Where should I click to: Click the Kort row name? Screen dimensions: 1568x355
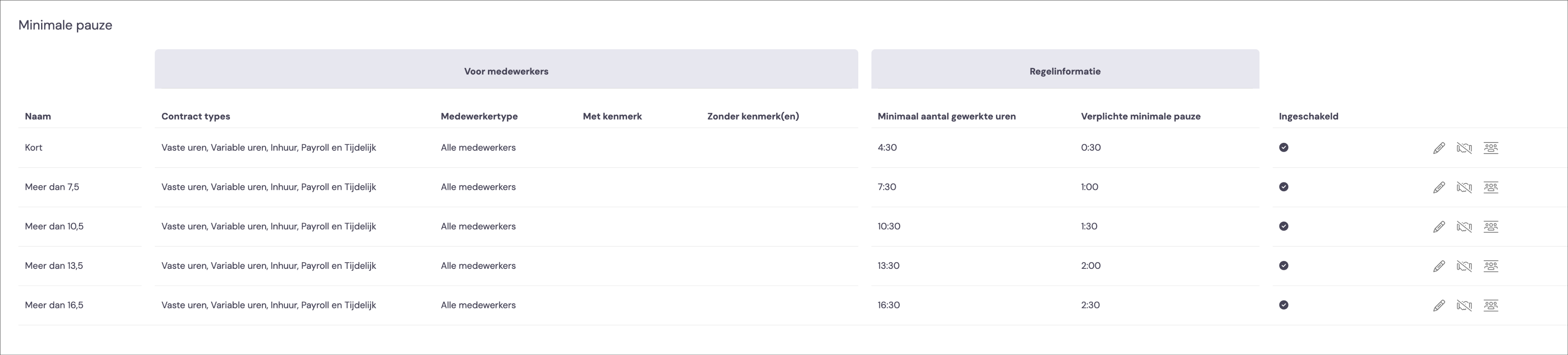34,147
